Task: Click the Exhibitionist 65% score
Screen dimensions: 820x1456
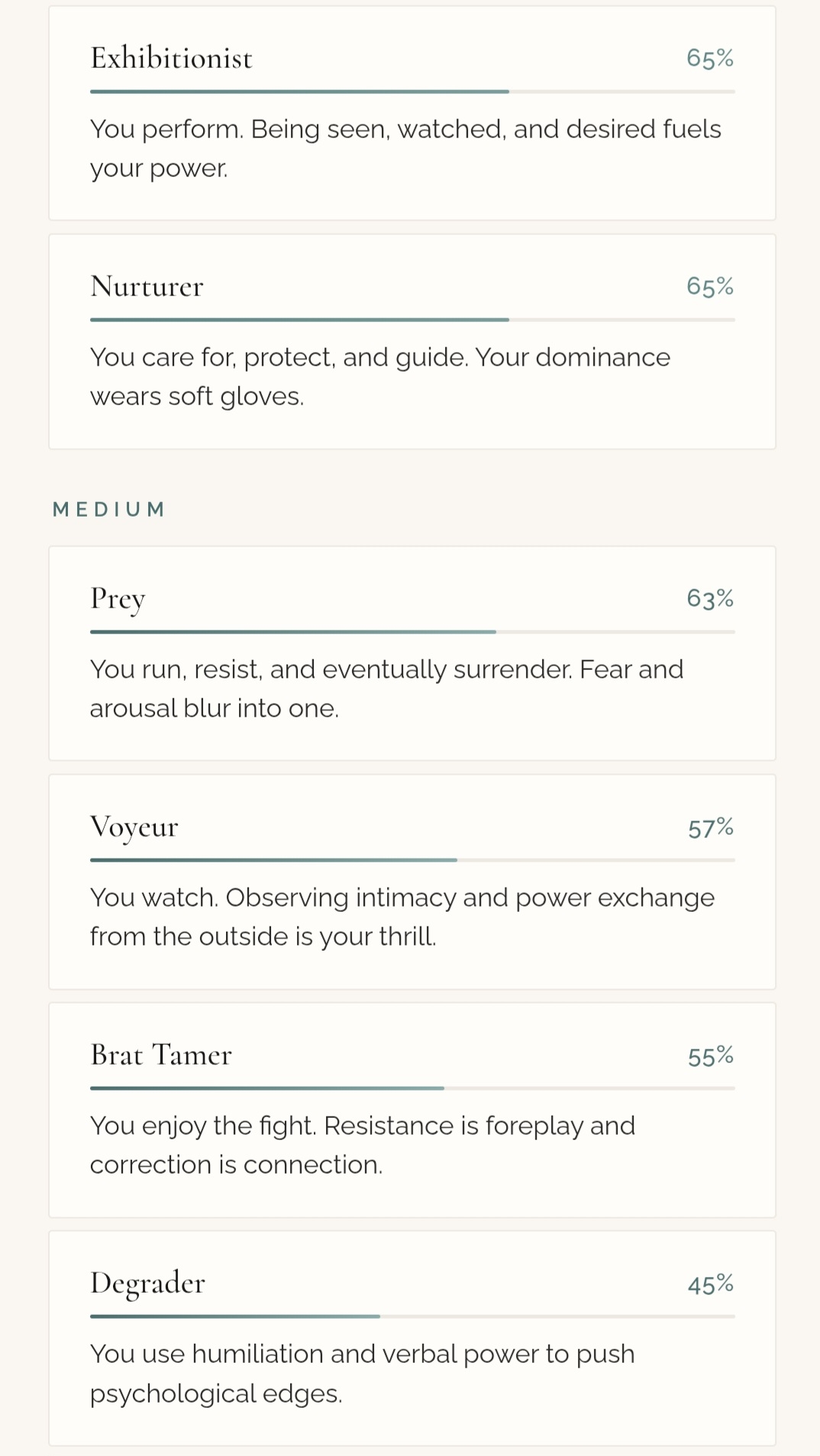Action: 709,58
